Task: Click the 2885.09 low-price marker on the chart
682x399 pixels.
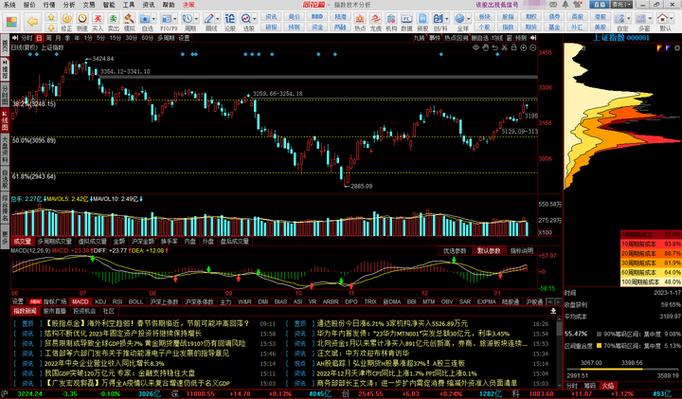Action: (x=361, y=186)
